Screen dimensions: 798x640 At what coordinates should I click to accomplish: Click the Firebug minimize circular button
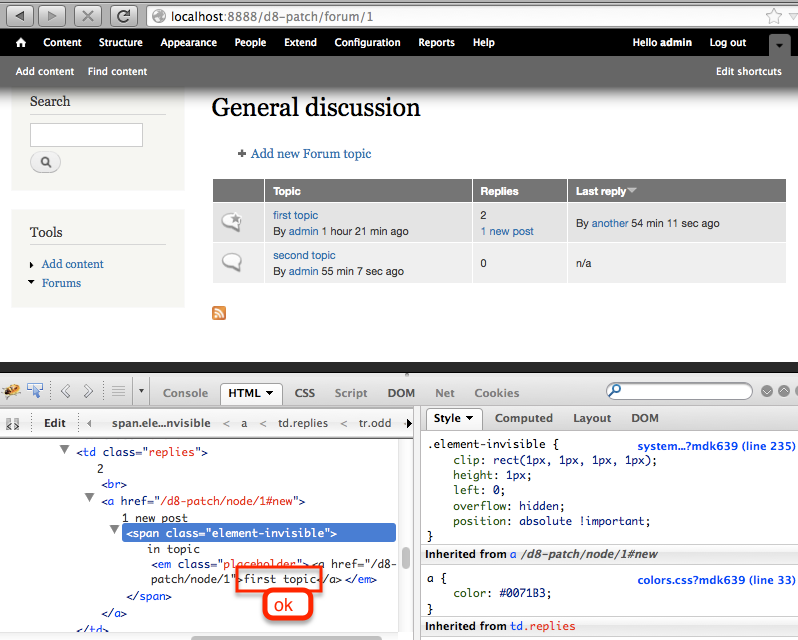click(767, 391)
